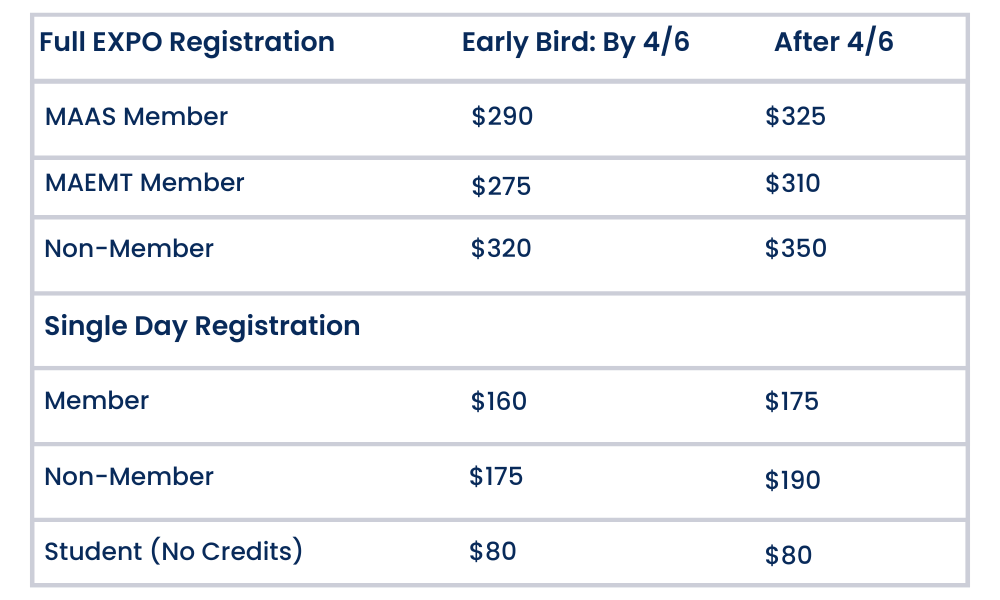Click the Student $80 after 4/6 price

coord(789,556)
